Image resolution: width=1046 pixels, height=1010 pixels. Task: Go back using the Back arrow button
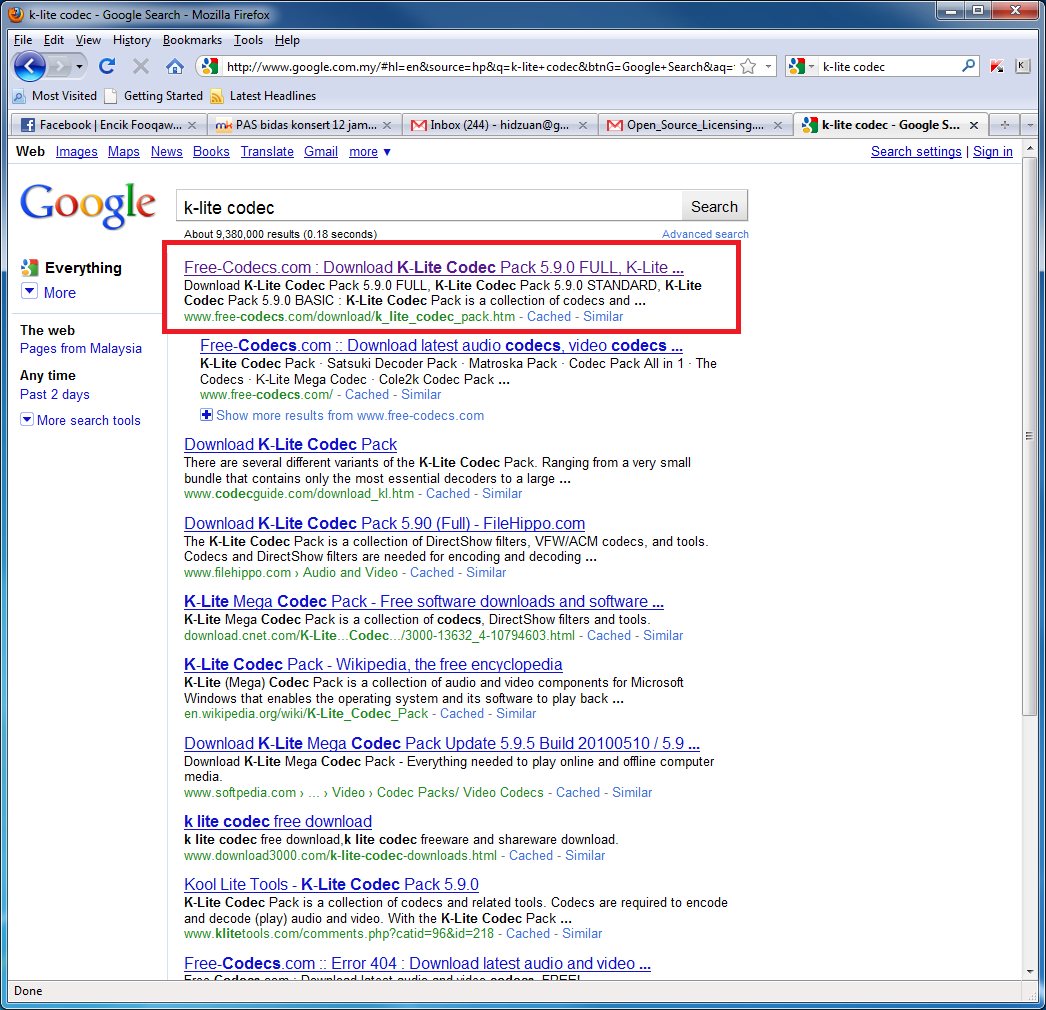(29, 67)
